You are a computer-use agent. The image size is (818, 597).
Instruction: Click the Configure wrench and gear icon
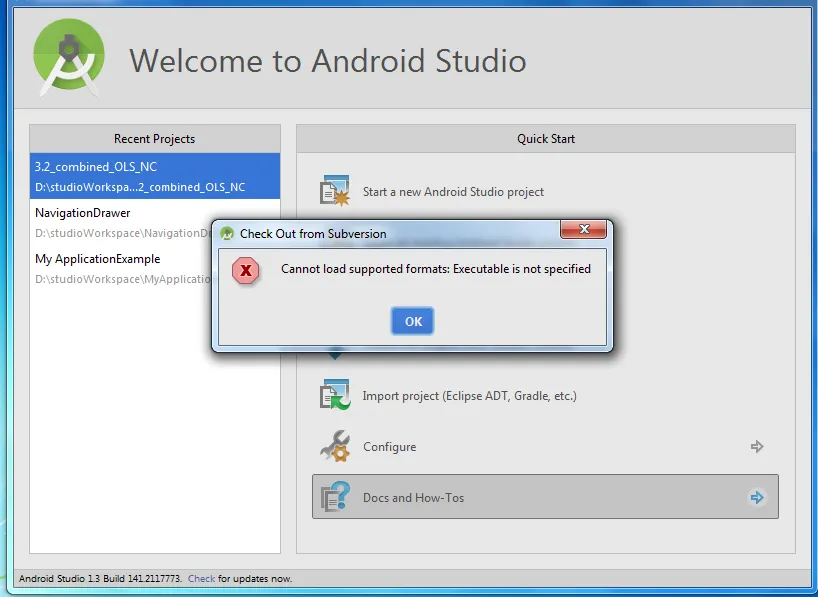pyautogui.click(x=334, y=446)
